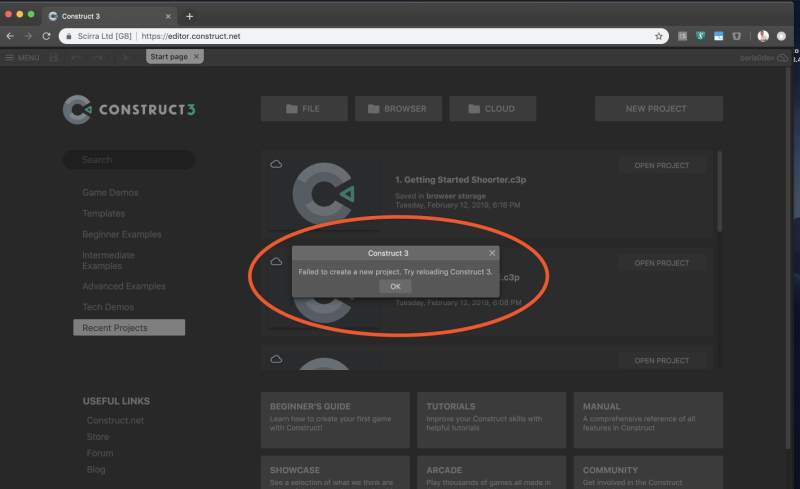Open the hamburger MENU in the editor
Image resolution: width=800 pixels, height=489 pixels.
(22, 57)
